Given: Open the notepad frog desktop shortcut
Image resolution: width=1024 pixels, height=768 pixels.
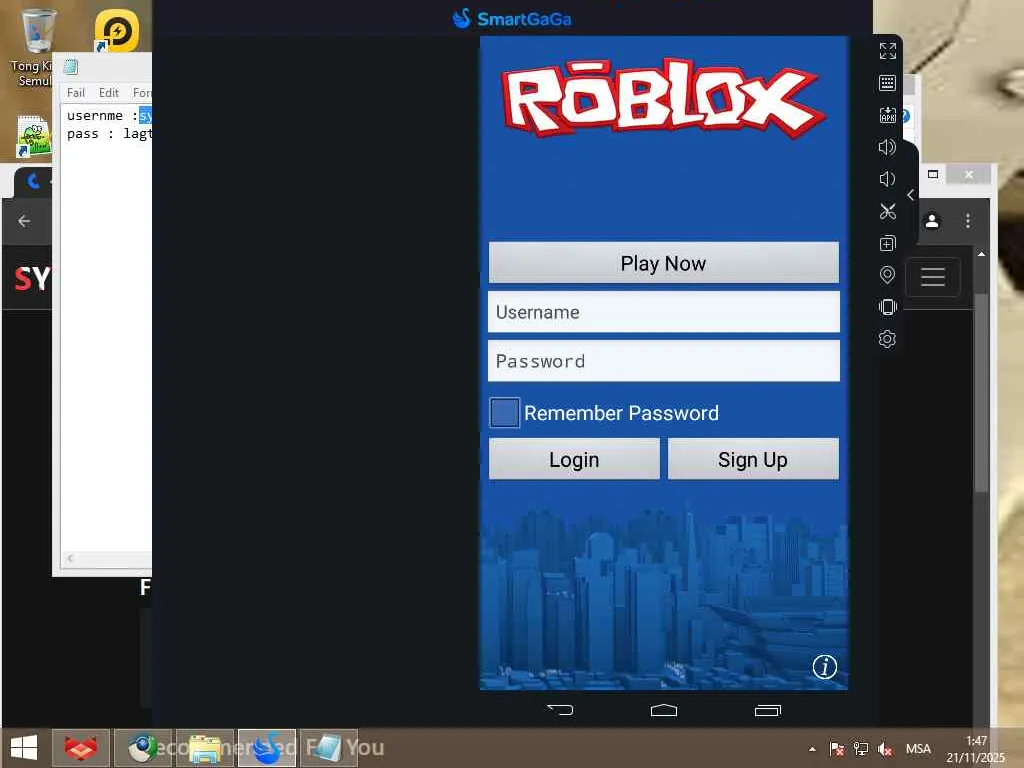Looking at the screenshot, I should coord(33,136).
